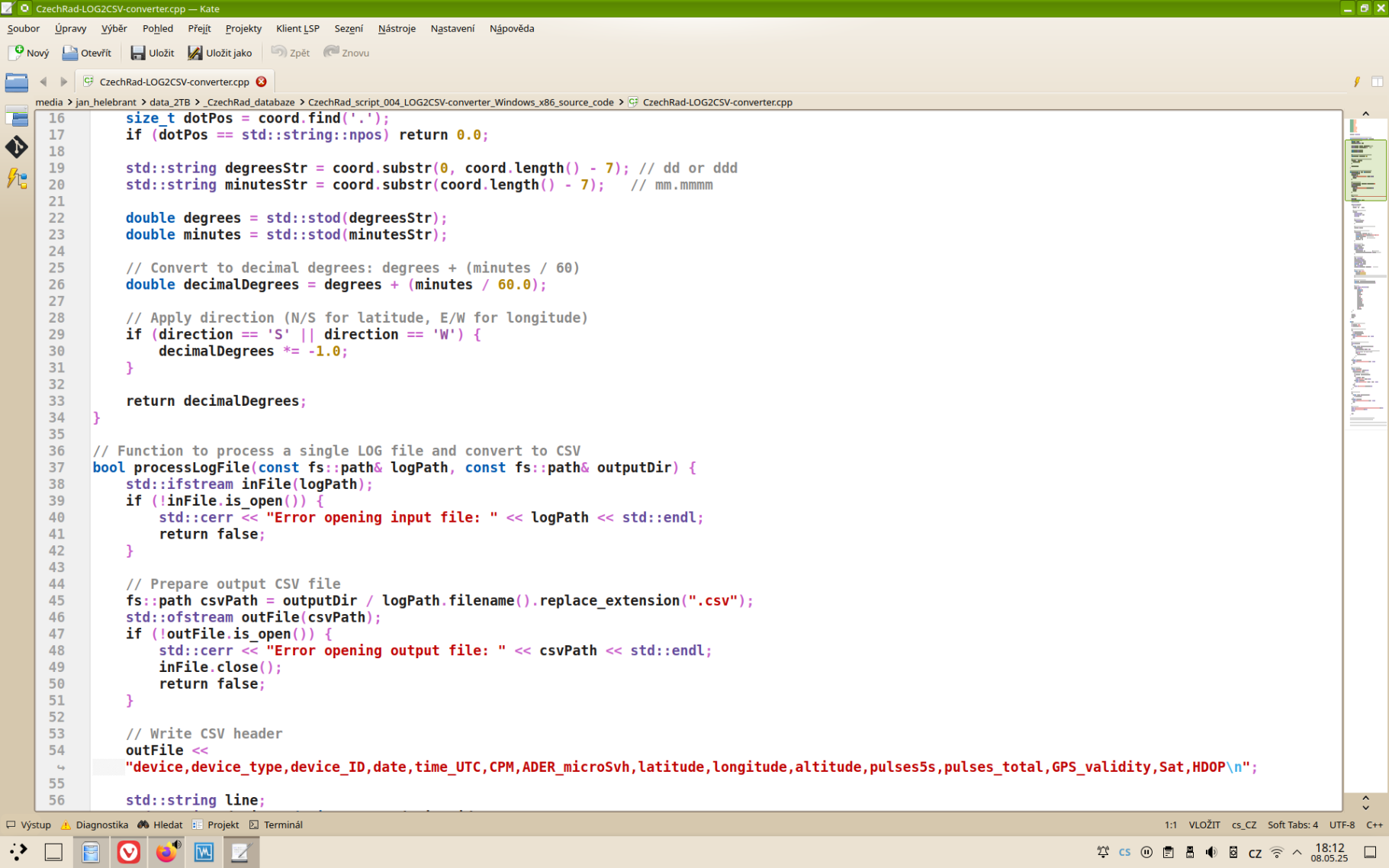Click the filename breadcrumb at path end
The width and height of the screenshot is (1389, 868).
(x=717, y=102)
